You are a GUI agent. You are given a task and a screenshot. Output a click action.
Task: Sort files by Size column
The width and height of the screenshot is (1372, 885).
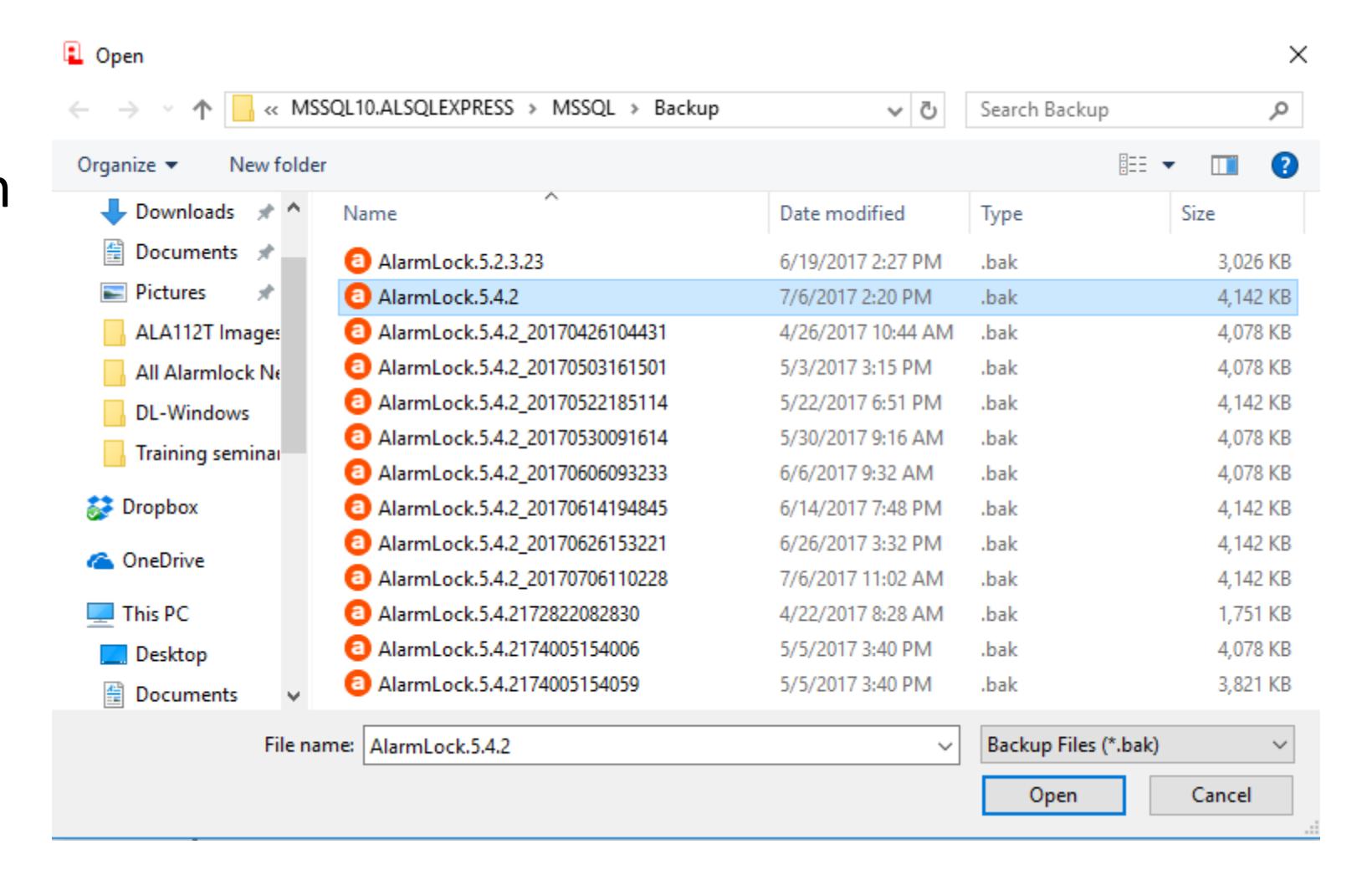[1197, 213]
